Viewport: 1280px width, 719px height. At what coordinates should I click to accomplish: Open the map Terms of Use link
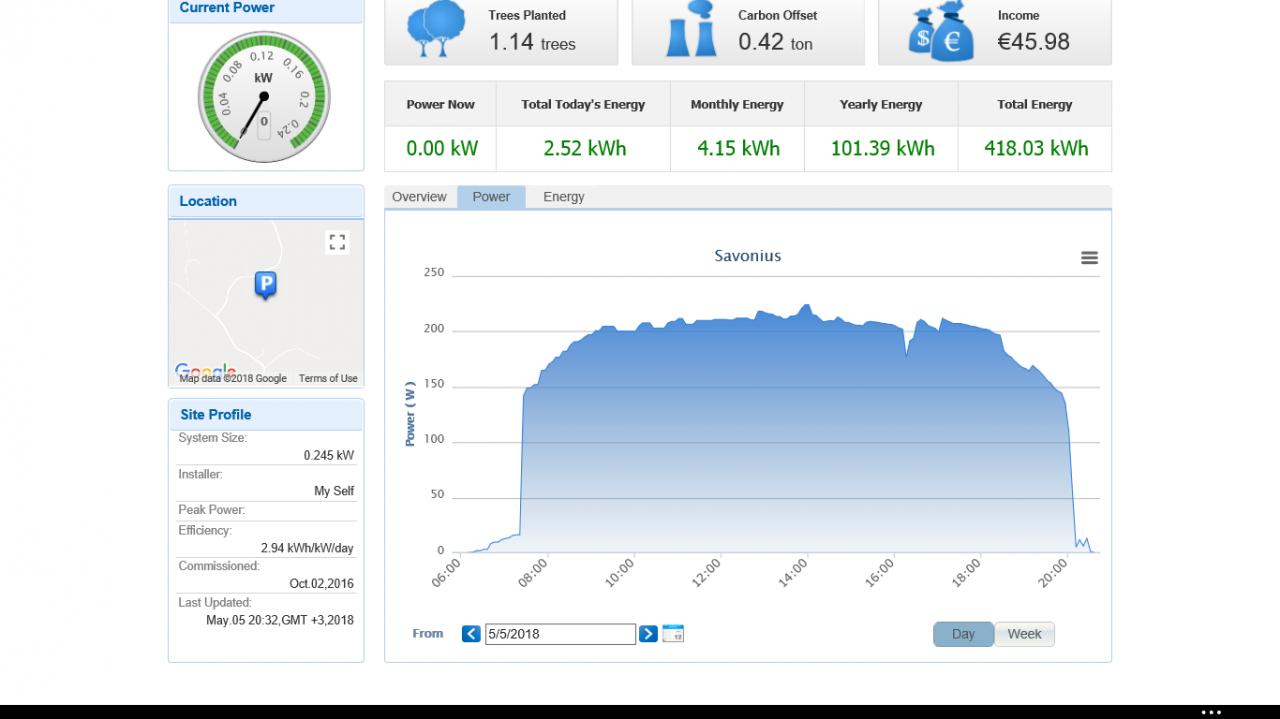[328, 378]
